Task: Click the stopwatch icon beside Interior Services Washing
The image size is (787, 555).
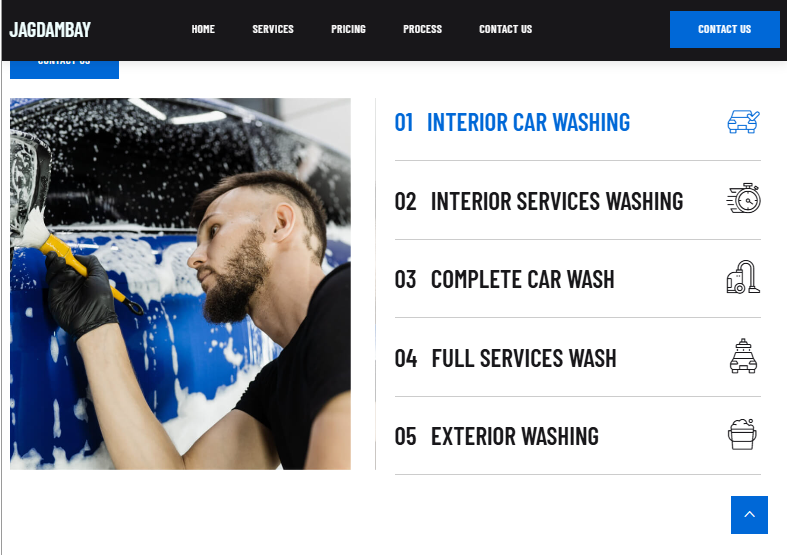Action: [743, 198]
